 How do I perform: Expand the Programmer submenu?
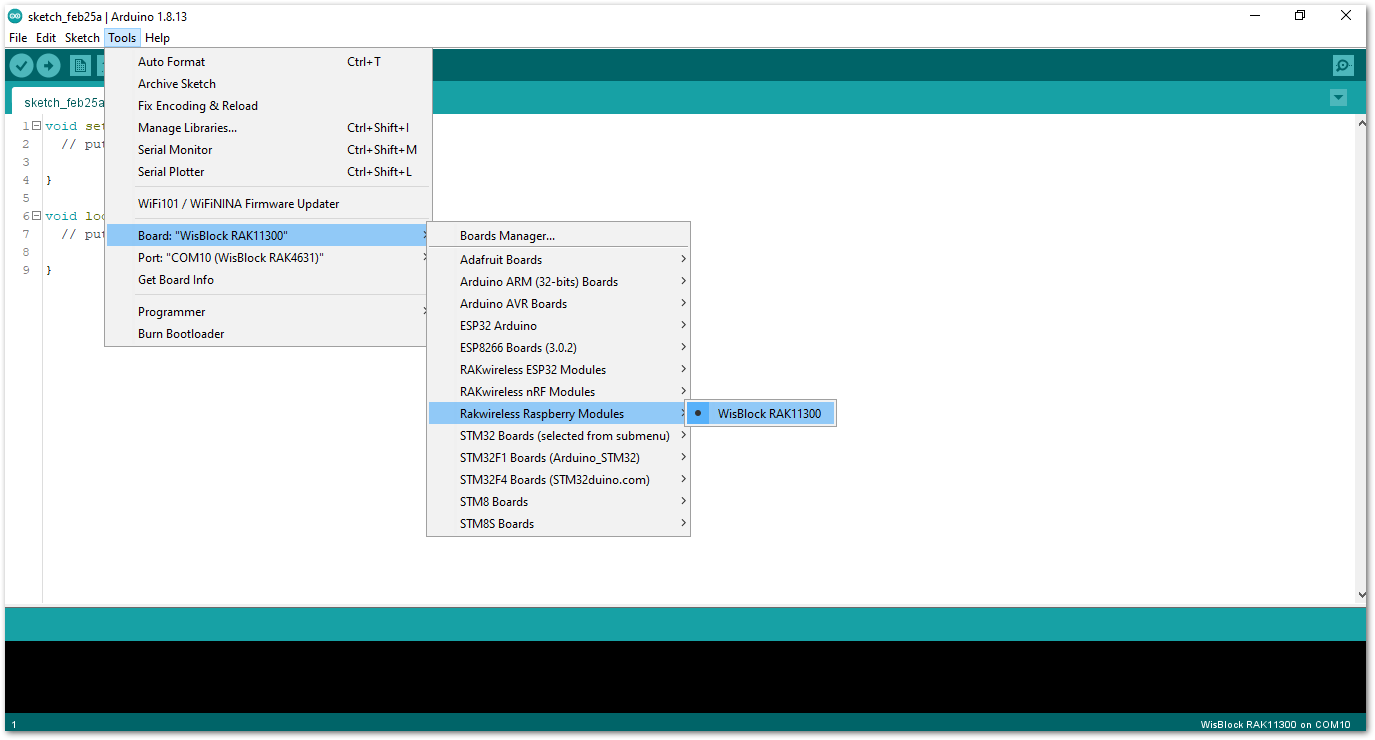[x=268, y=312]
